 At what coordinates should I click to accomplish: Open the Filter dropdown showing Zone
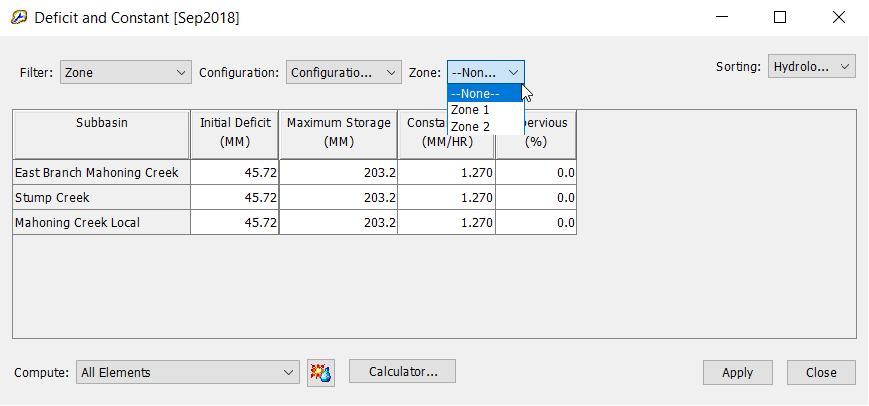126,73
